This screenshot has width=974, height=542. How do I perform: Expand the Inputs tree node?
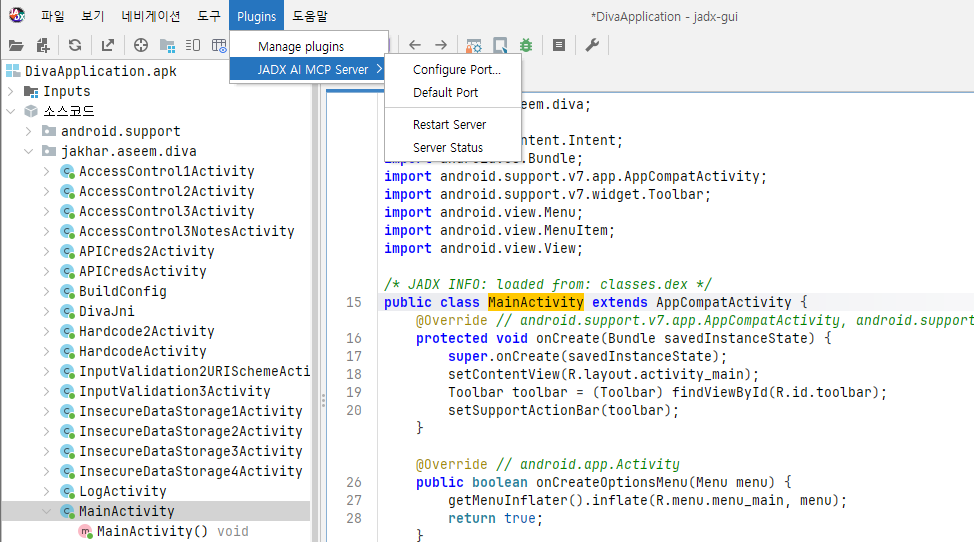coord(11,91)
